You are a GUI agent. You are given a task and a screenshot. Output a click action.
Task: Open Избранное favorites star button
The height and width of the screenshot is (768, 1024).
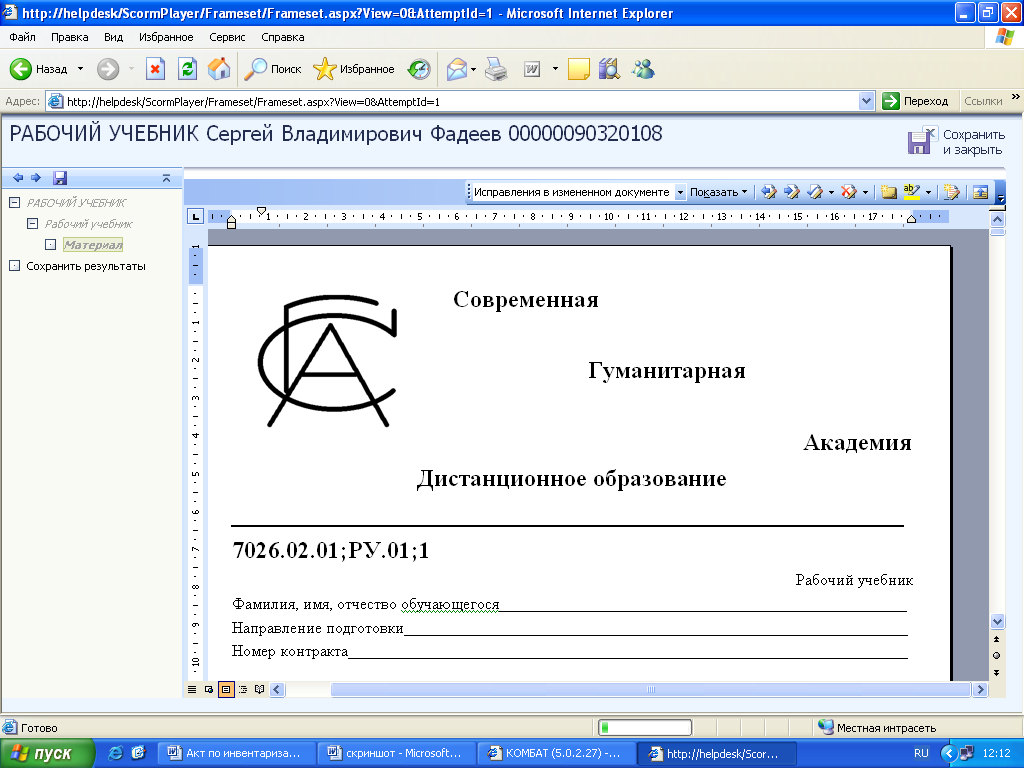pyautogui.click(x=353, y=69)
